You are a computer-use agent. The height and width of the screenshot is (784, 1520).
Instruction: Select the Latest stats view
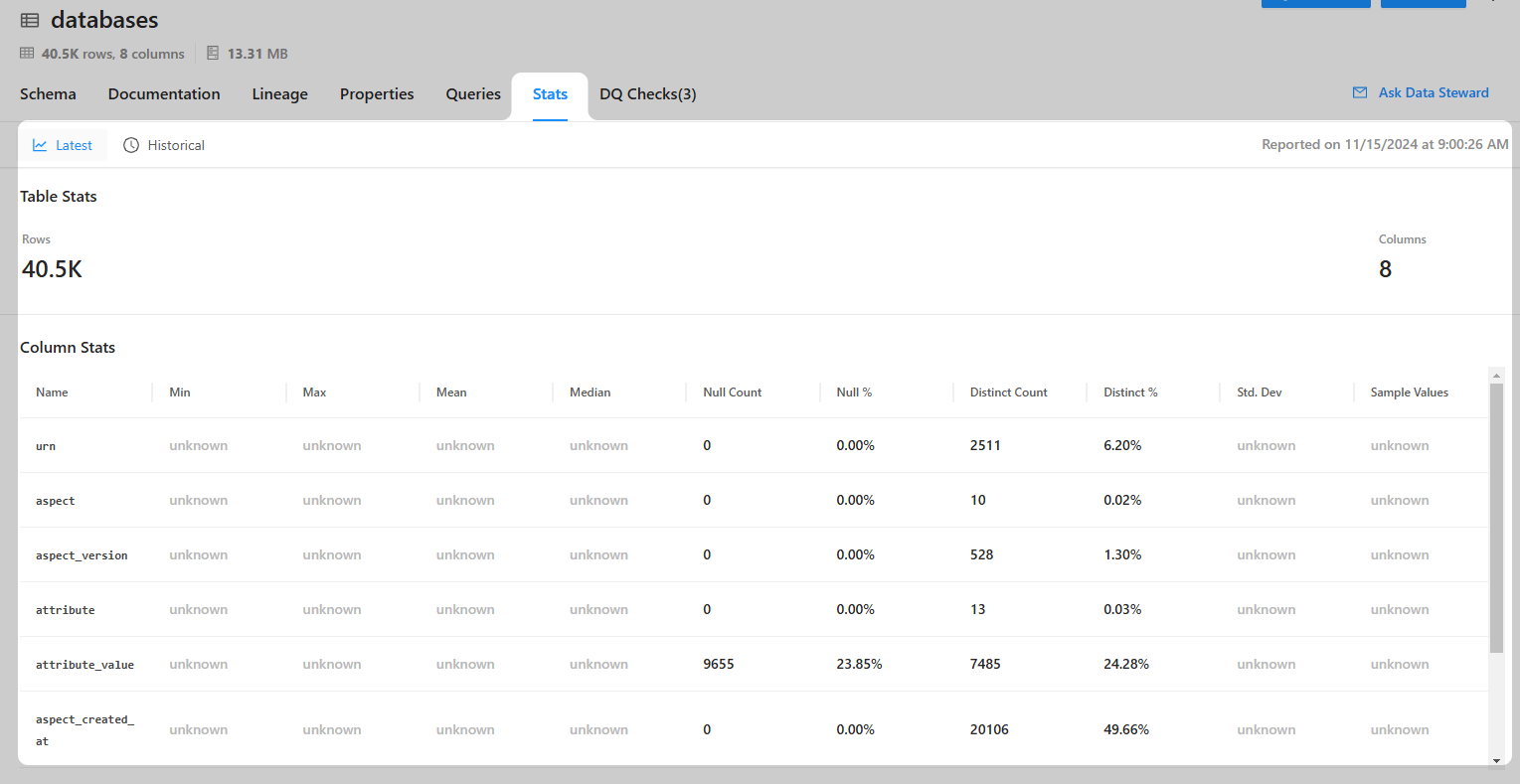point(63,145)
